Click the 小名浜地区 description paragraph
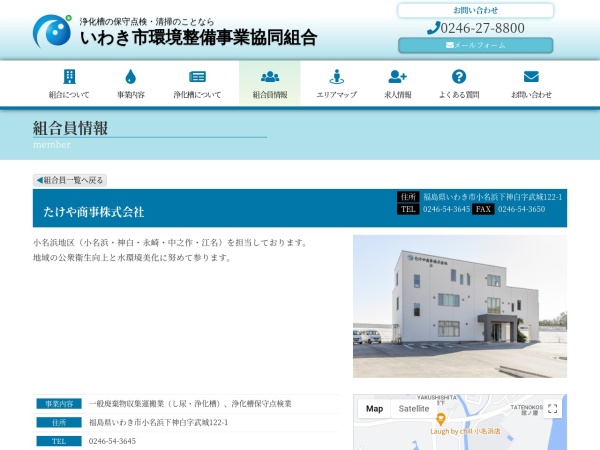This screenshot has width=600, height=450. 171,250
